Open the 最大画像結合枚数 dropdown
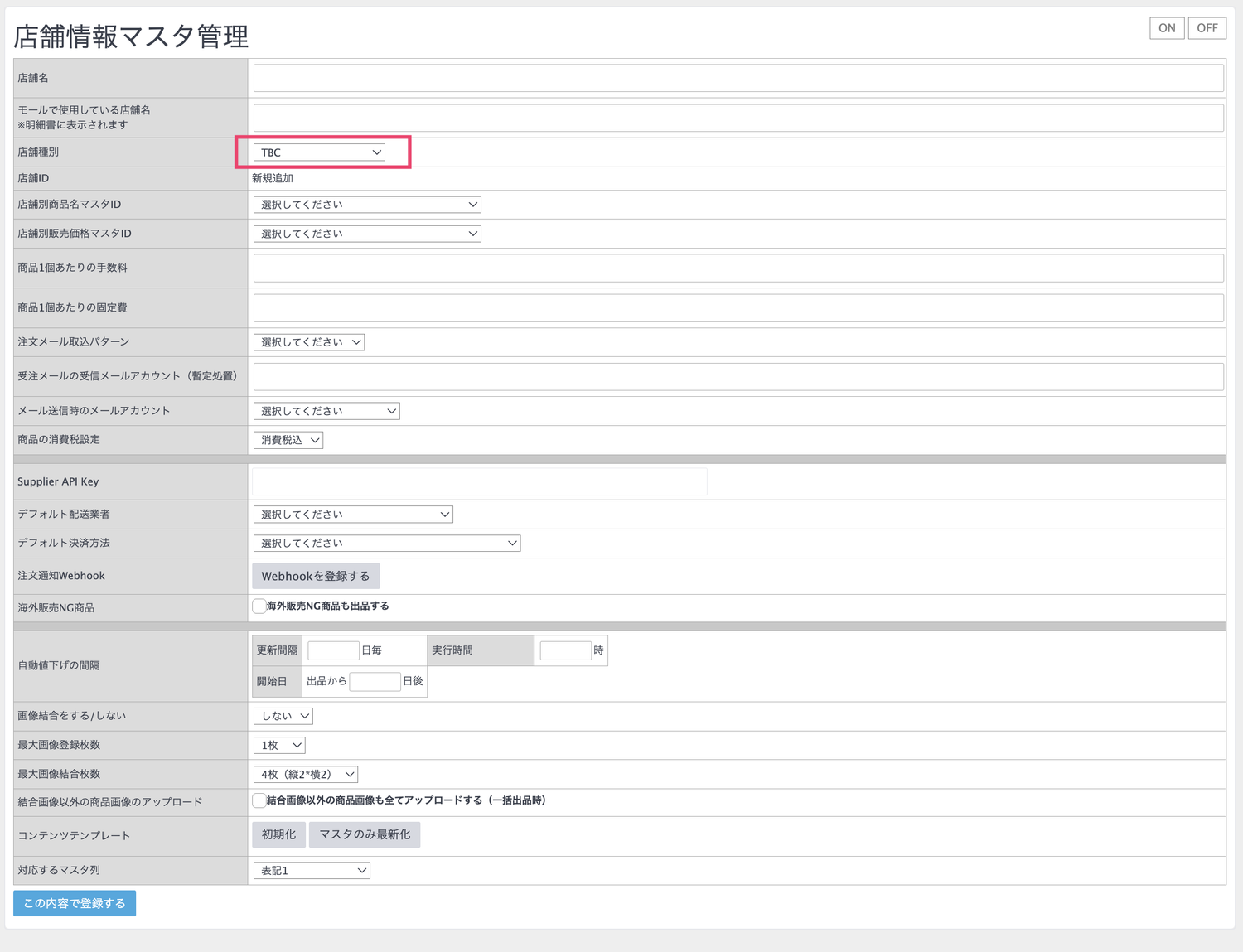This screenshot has height=952, width=1243. tap(306, 775)
